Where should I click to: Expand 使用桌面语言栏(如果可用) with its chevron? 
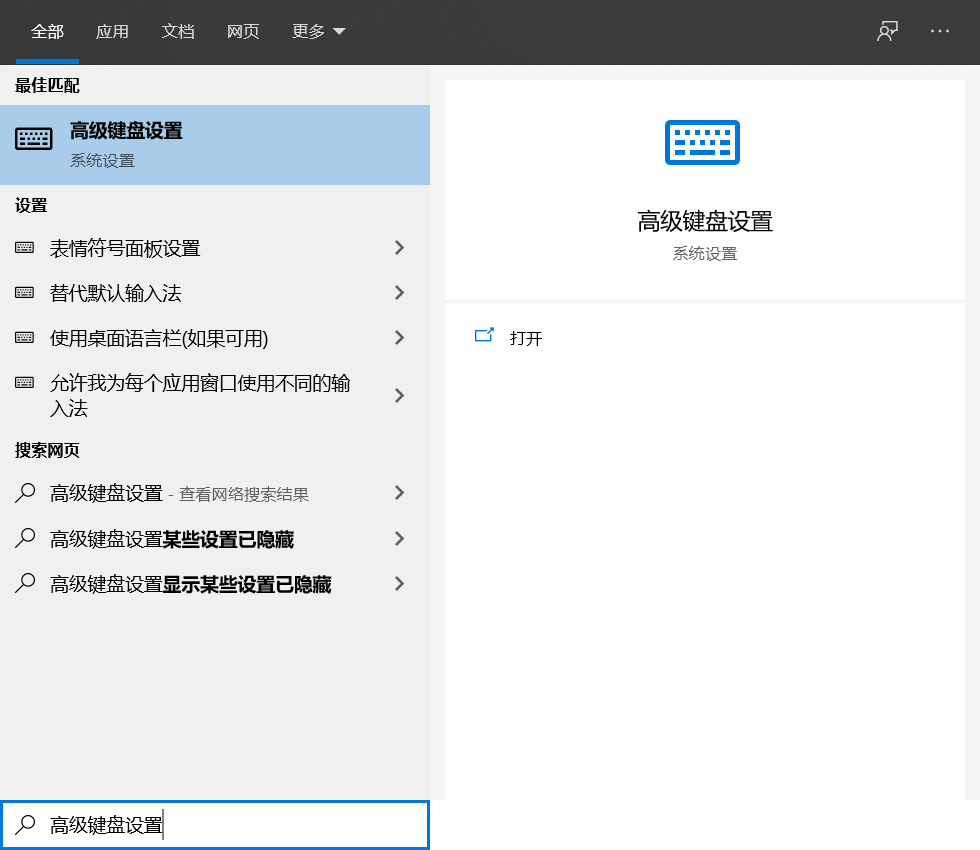click(400, 338)
